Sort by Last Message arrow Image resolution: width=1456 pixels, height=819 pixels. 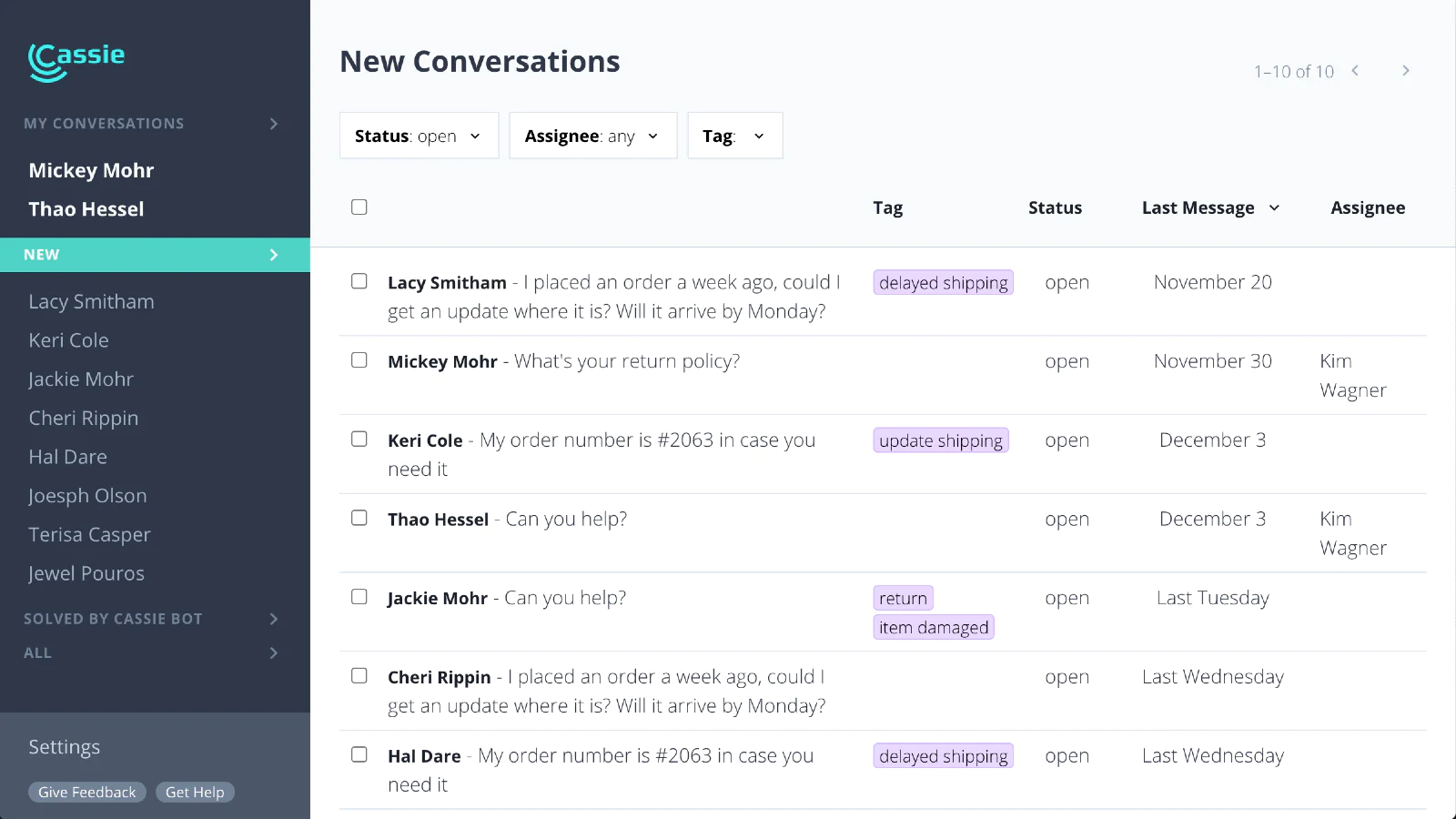1274,208
